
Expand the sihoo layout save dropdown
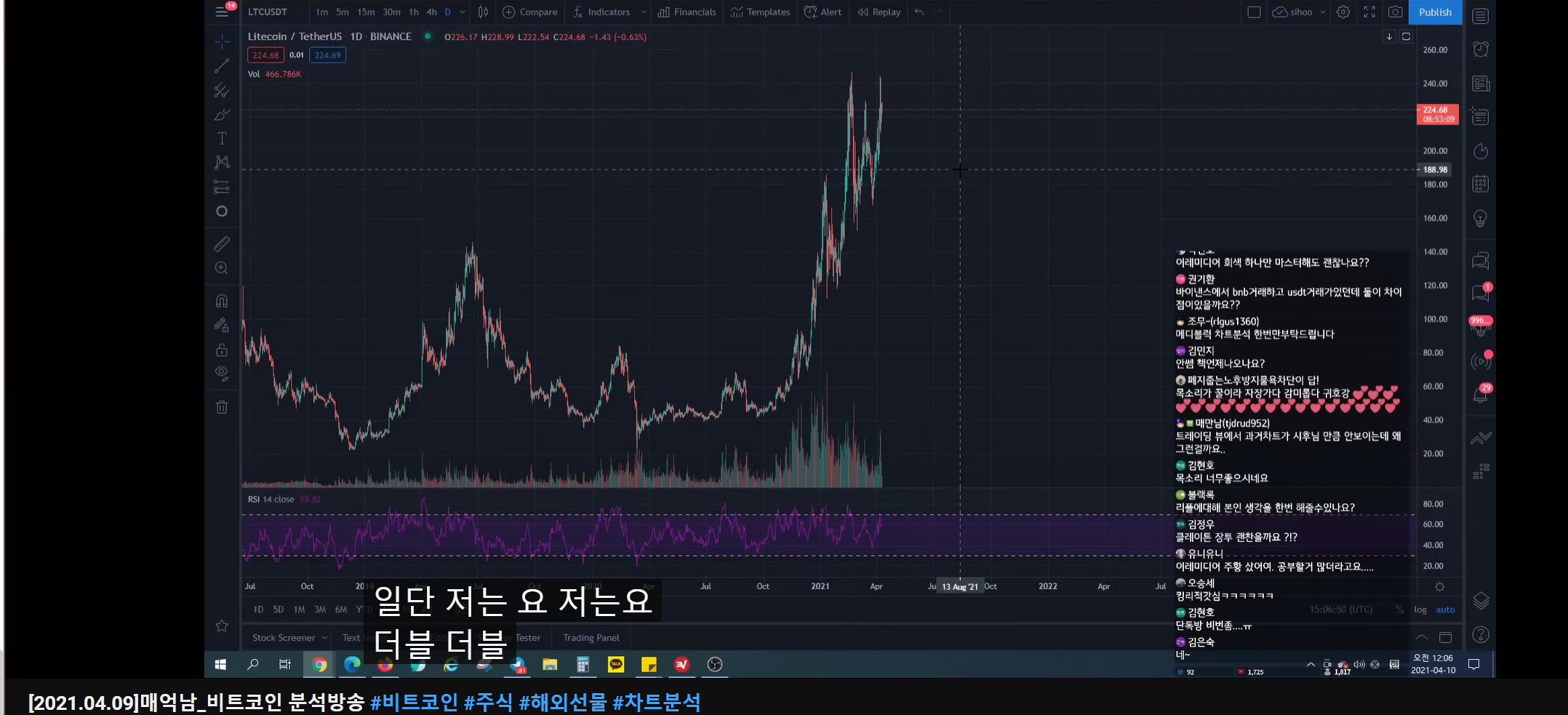click(x=1323, y=12)
